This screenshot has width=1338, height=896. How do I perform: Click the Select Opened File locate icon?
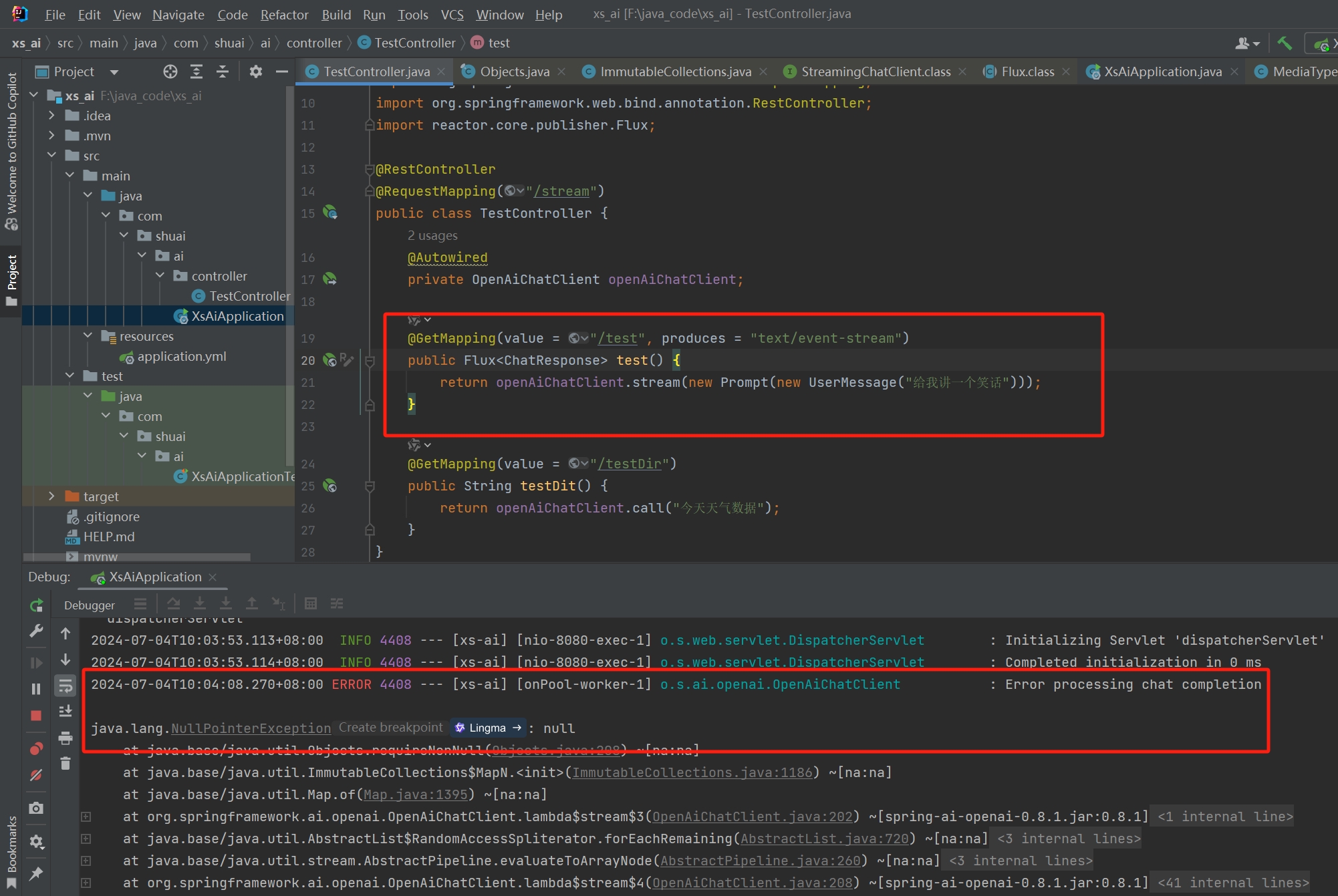click(x=170, y=71)
